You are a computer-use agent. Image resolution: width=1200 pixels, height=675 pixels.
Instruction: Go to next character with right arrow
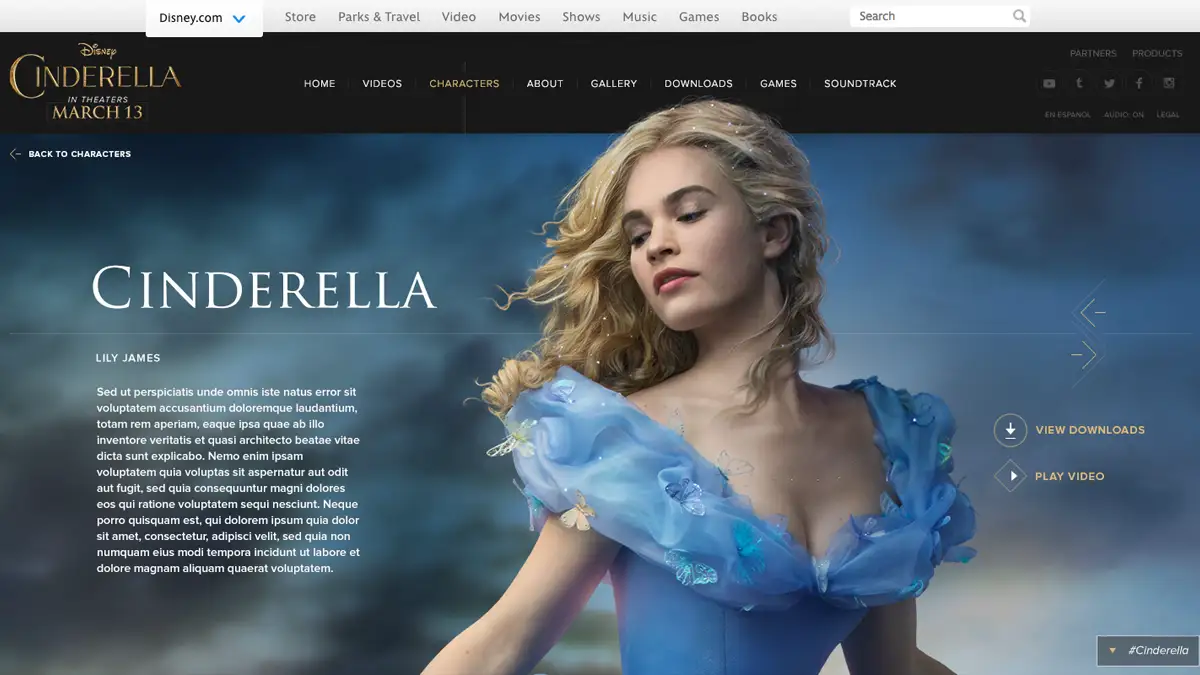point(1085,354)
